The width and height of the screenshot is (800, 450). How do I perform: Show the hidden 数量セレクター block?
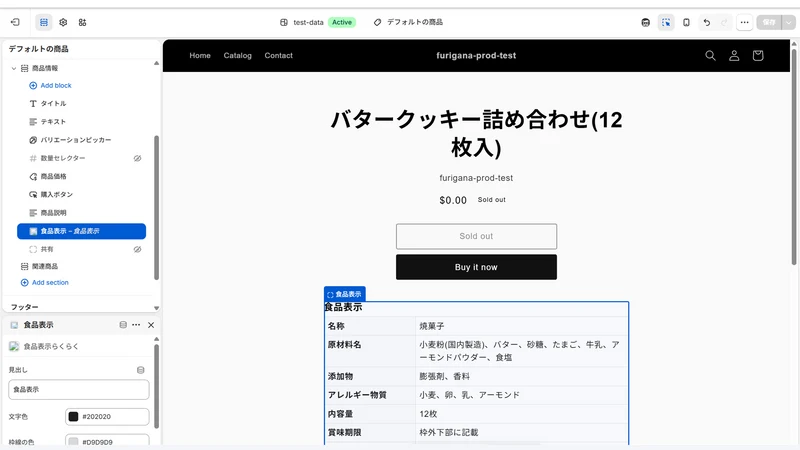[137, 158]
